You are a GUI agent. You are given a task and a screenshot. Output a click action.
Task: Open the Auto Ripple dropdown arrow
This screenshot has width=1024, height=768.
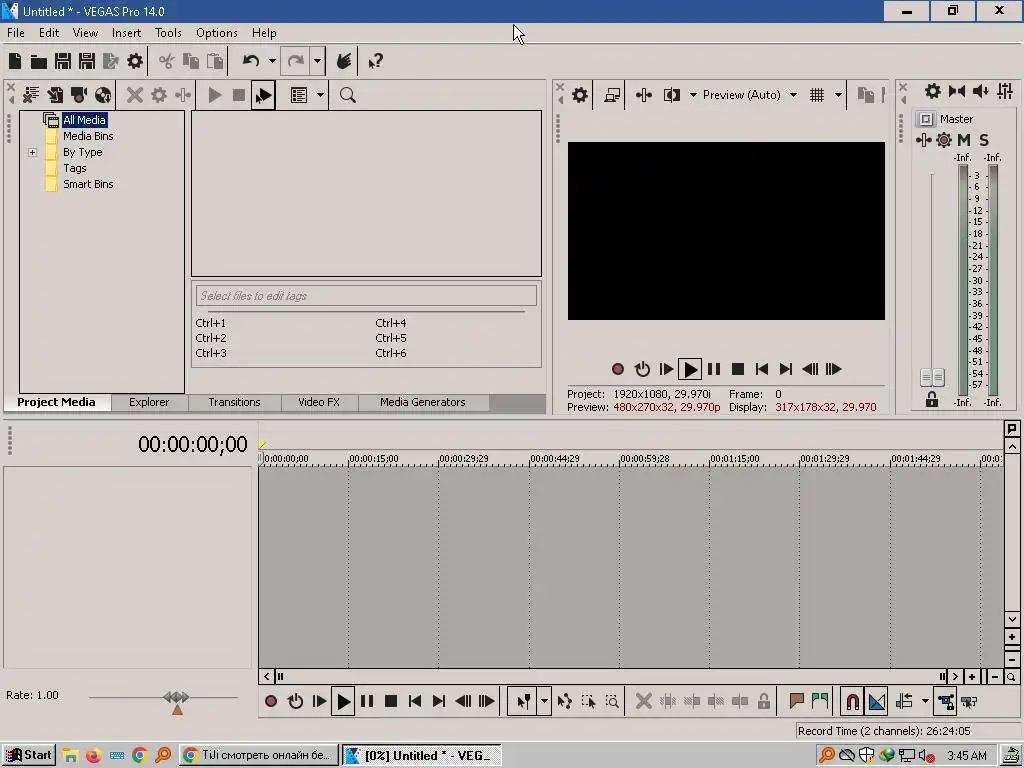point(925,702)
